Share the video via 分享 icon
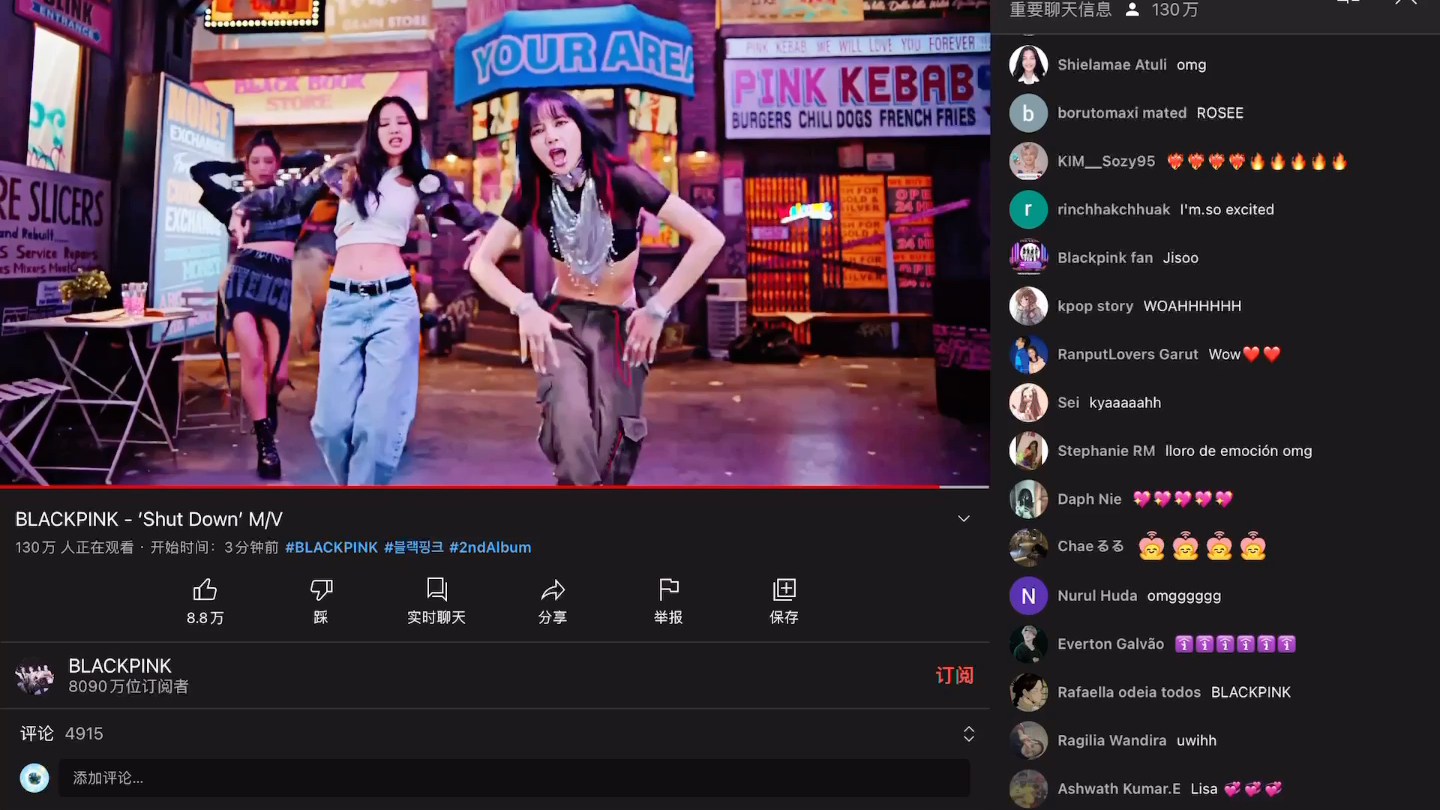1440x810 pixels. tap(553, 589)
